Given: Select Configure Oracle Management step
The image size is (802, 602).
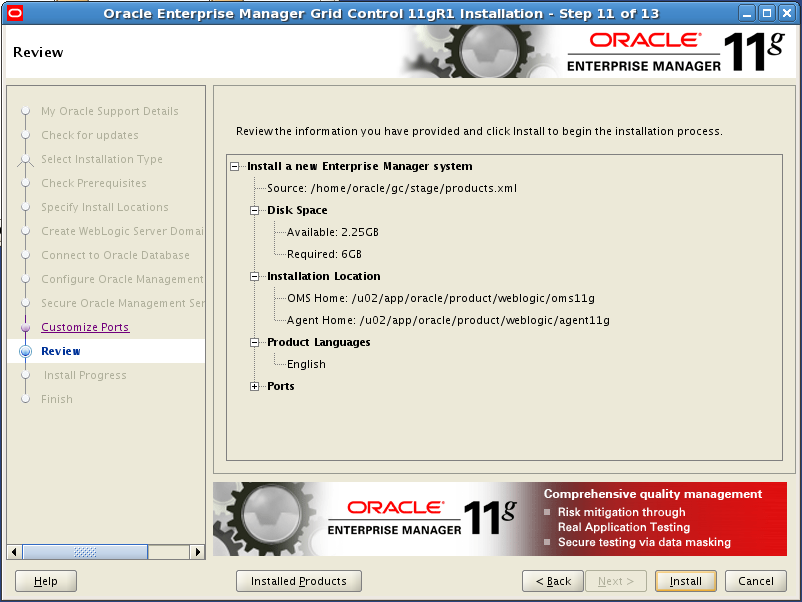Looking at the screenshot, I should point(122,279).
